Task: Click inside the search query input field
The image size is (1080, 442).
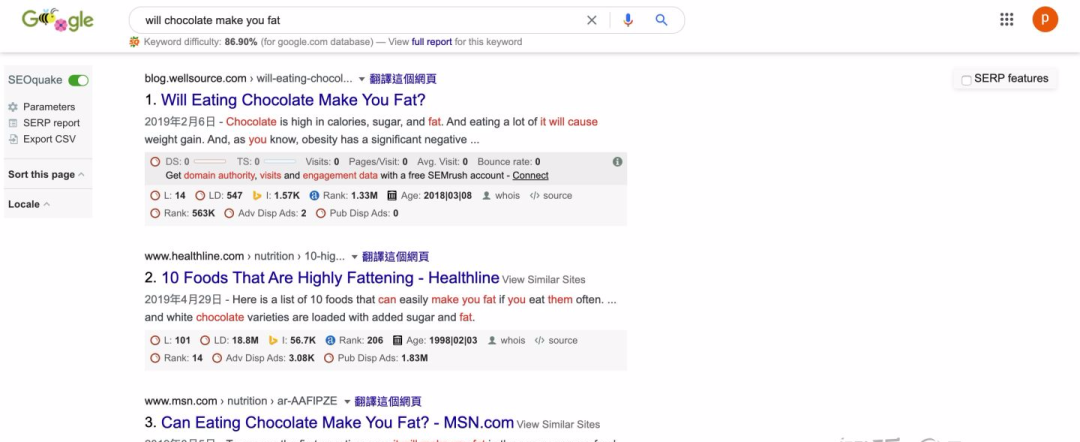Action: (x=350, y=20)
